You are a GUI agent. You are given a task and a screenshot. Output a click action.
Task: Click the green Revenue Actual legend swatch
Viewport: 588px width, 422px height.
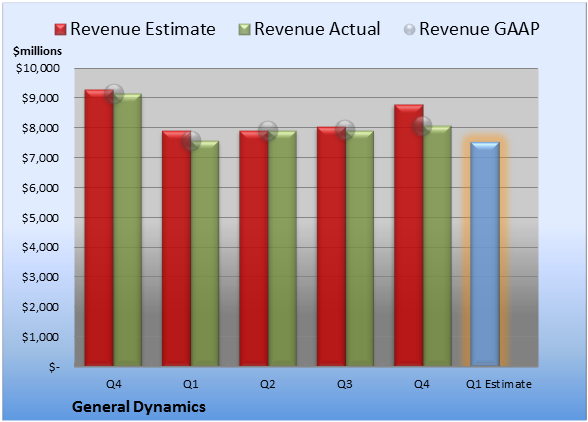tap(244, 30)
